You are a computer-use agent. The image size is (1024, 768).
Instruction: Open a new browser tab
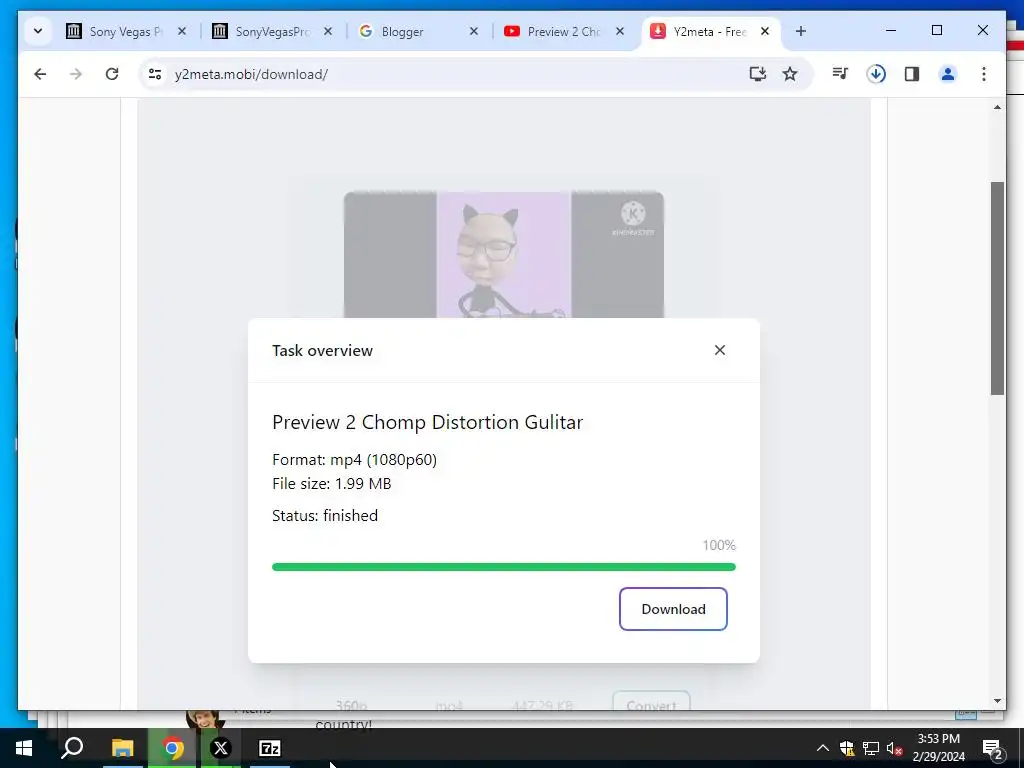coord(801,31)
